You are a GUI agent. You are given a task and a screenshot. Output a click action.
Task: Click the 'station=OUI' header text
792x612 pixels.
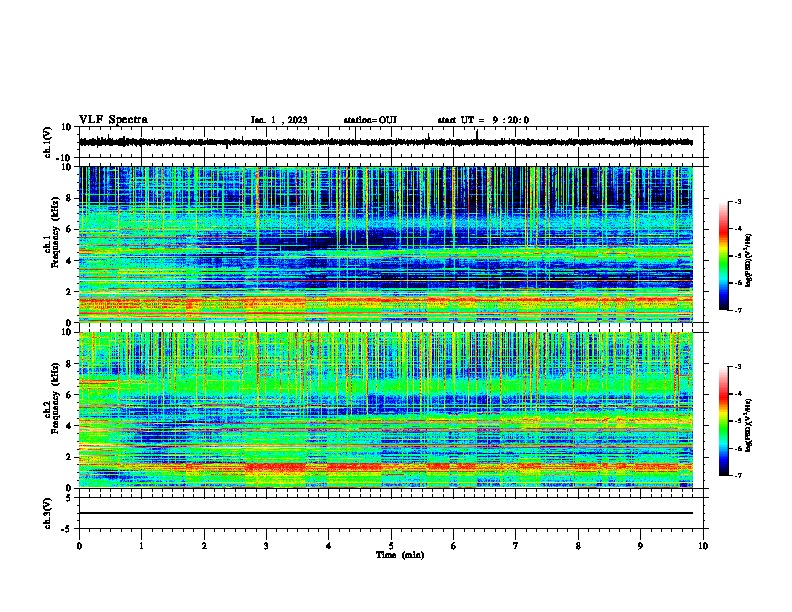370,120
